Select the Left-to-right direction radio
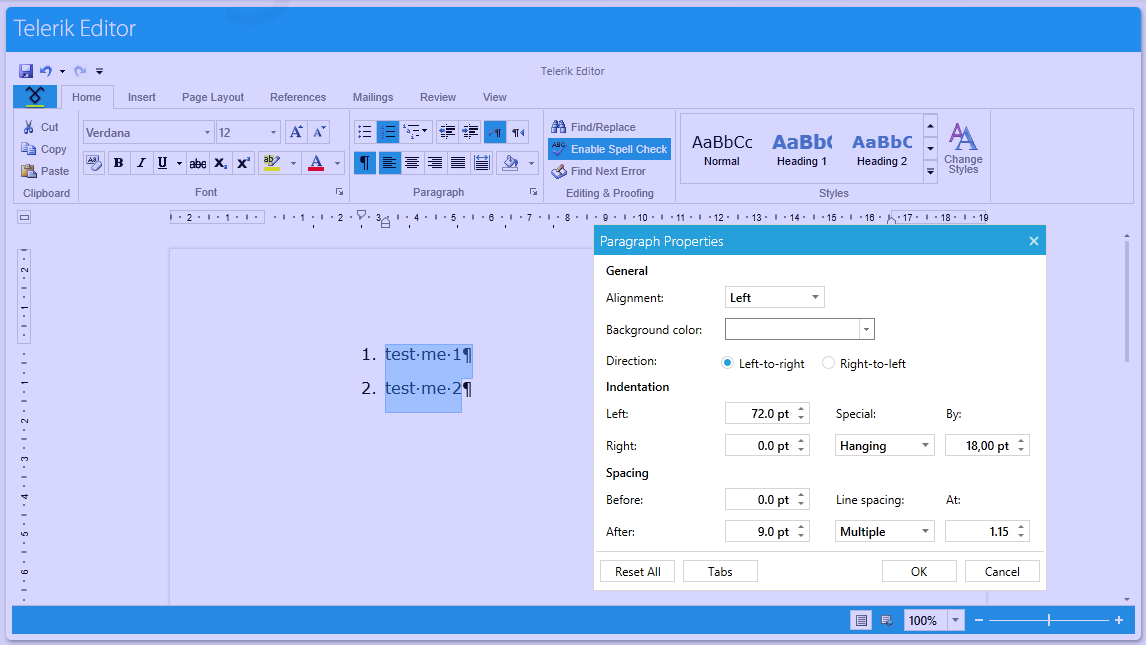The height and width of the screenshot is (645, 1146). (727, 363)
